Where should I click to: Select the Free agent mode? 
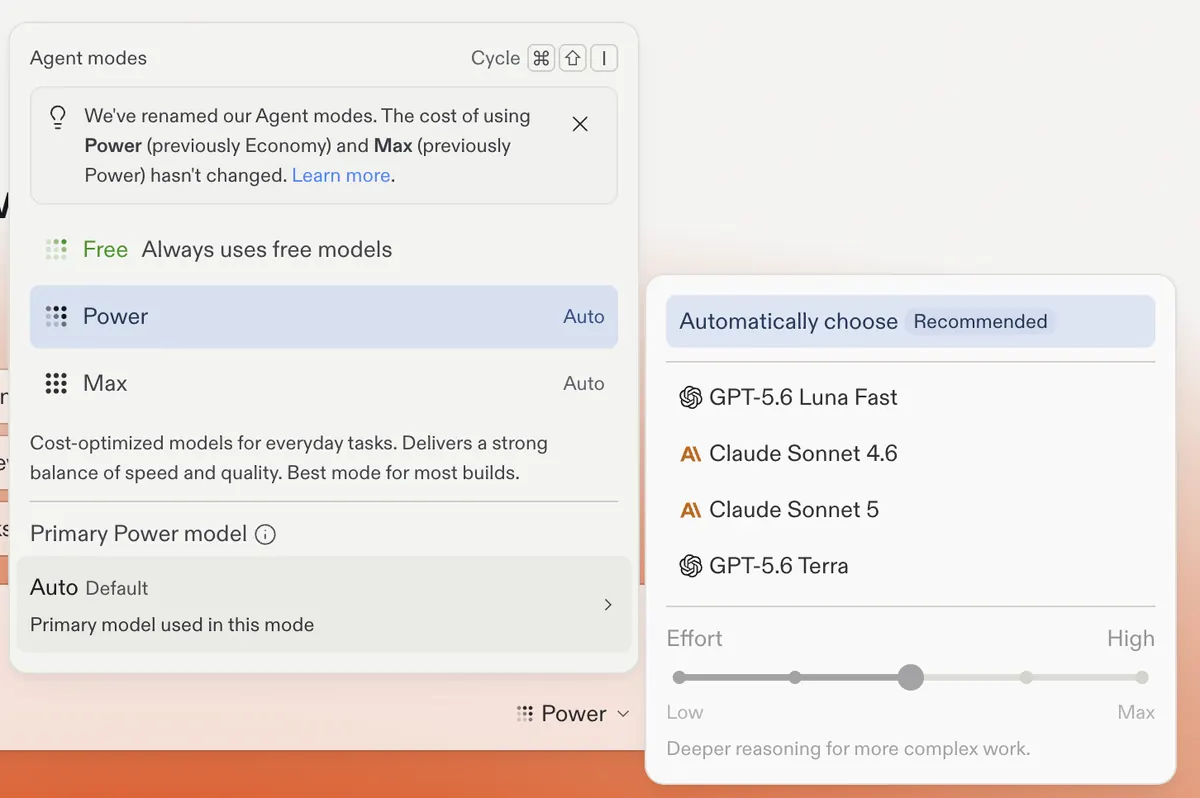(x=323, y=250)
